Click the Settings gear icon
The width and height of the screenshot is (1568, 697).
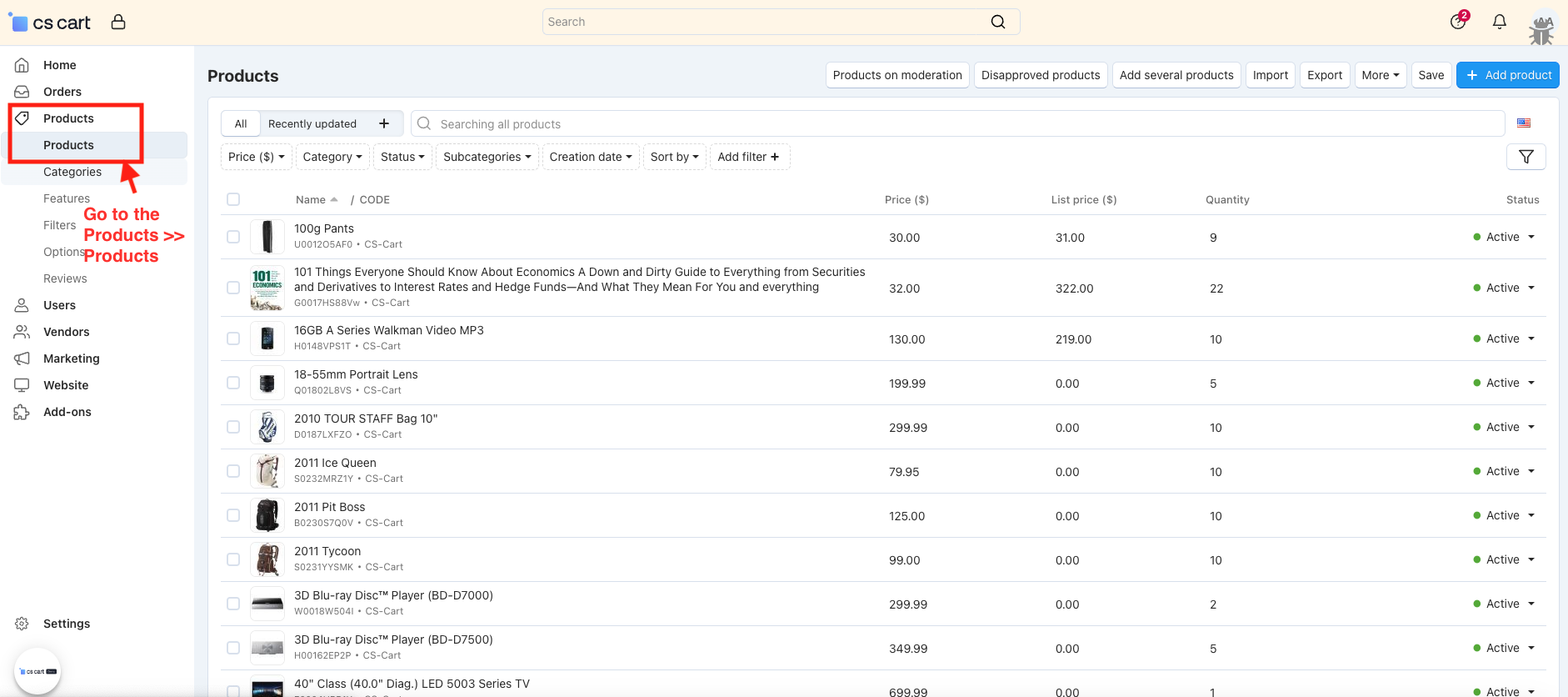tap(22, 624)
